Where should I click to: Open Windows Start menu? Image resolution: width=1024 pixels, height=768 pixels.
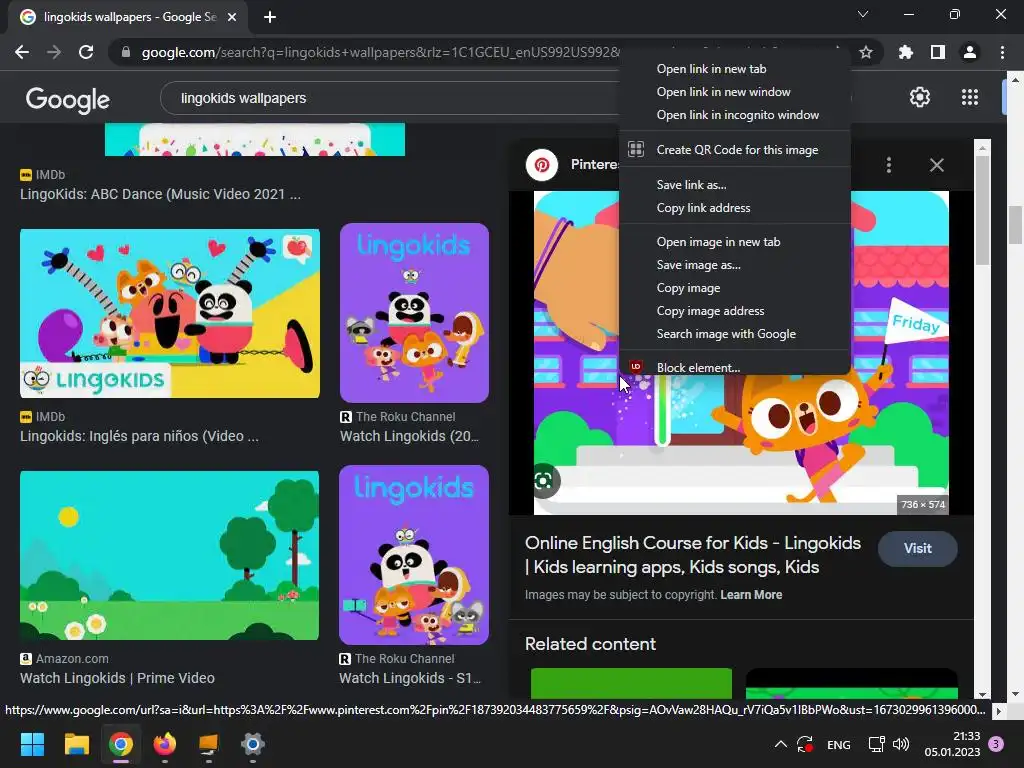click(x=32, y=744)
